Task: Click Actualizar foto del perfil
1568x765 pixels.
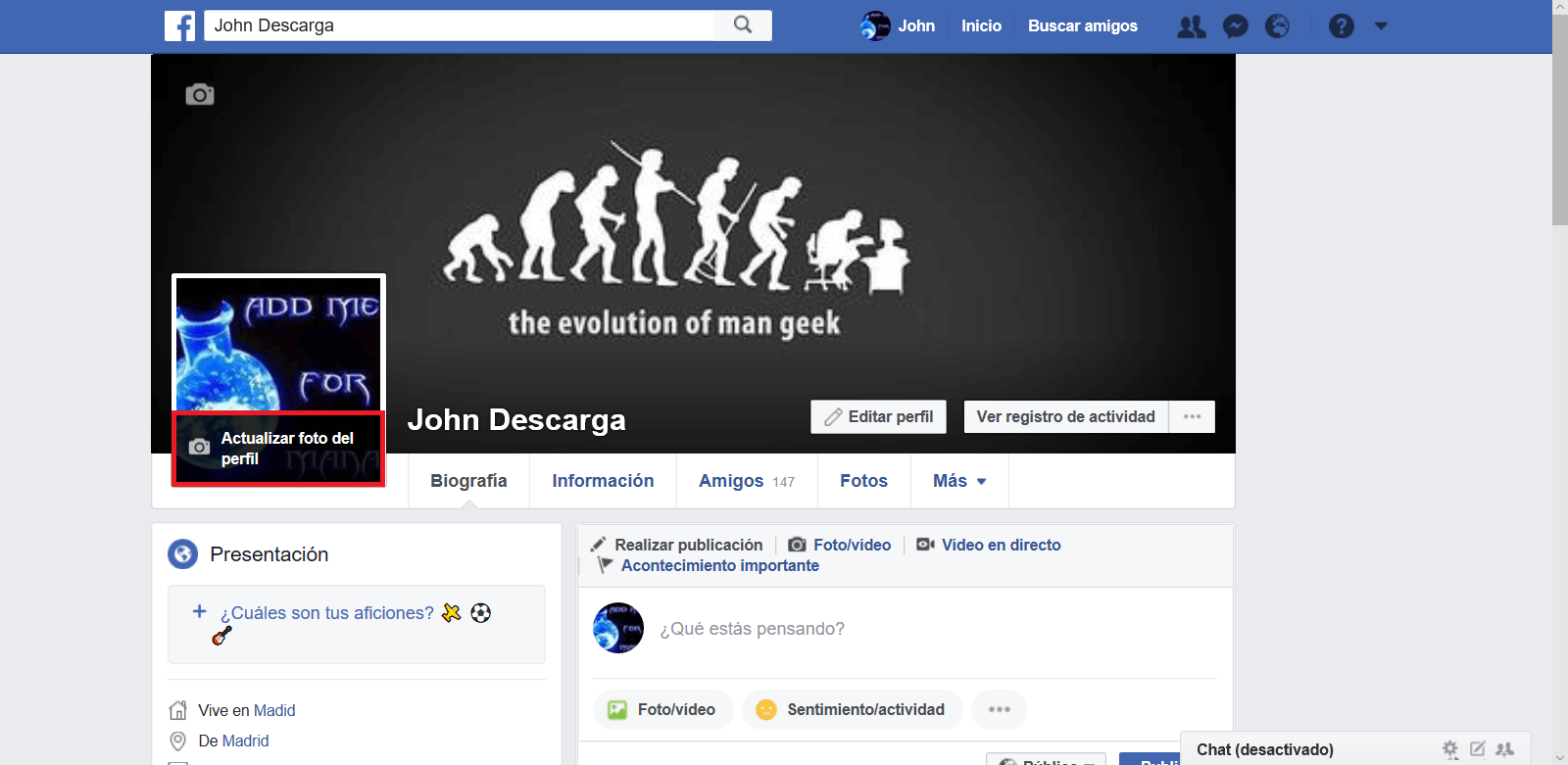Action: [278, 449]
